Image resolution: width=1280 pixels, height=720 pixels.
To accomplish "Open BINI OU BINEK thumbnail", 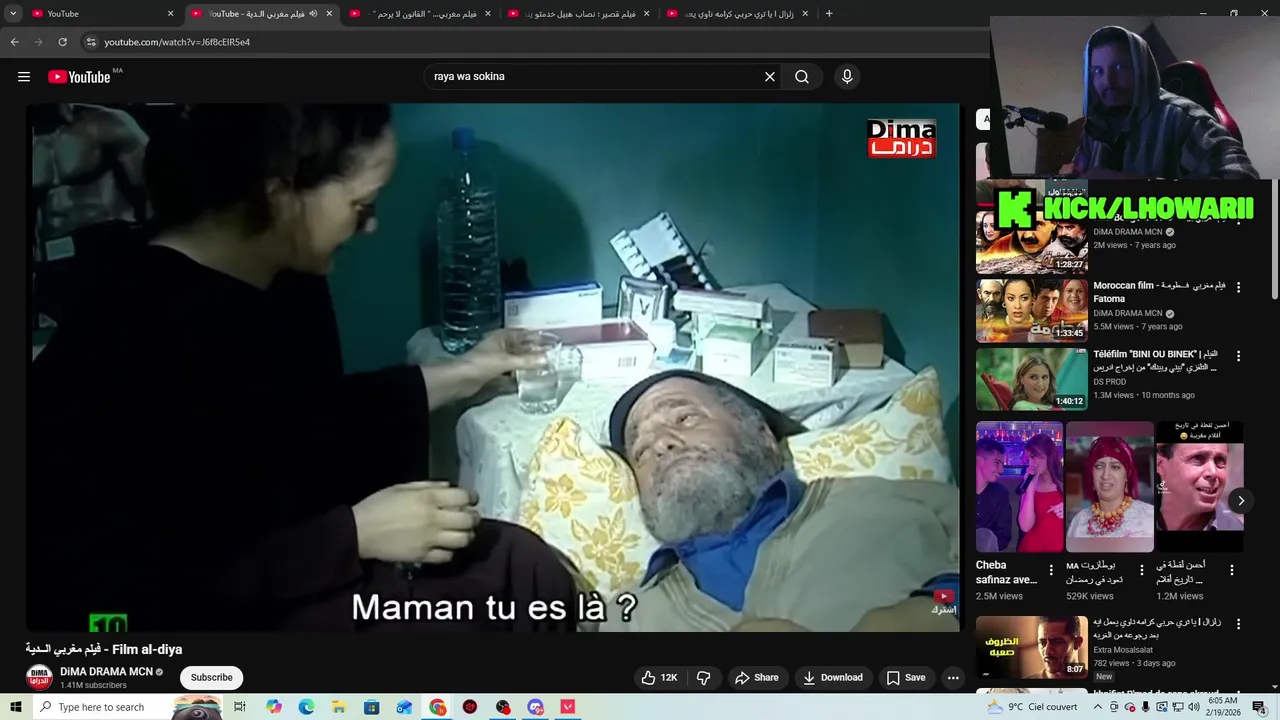I will coord(1031,379).
